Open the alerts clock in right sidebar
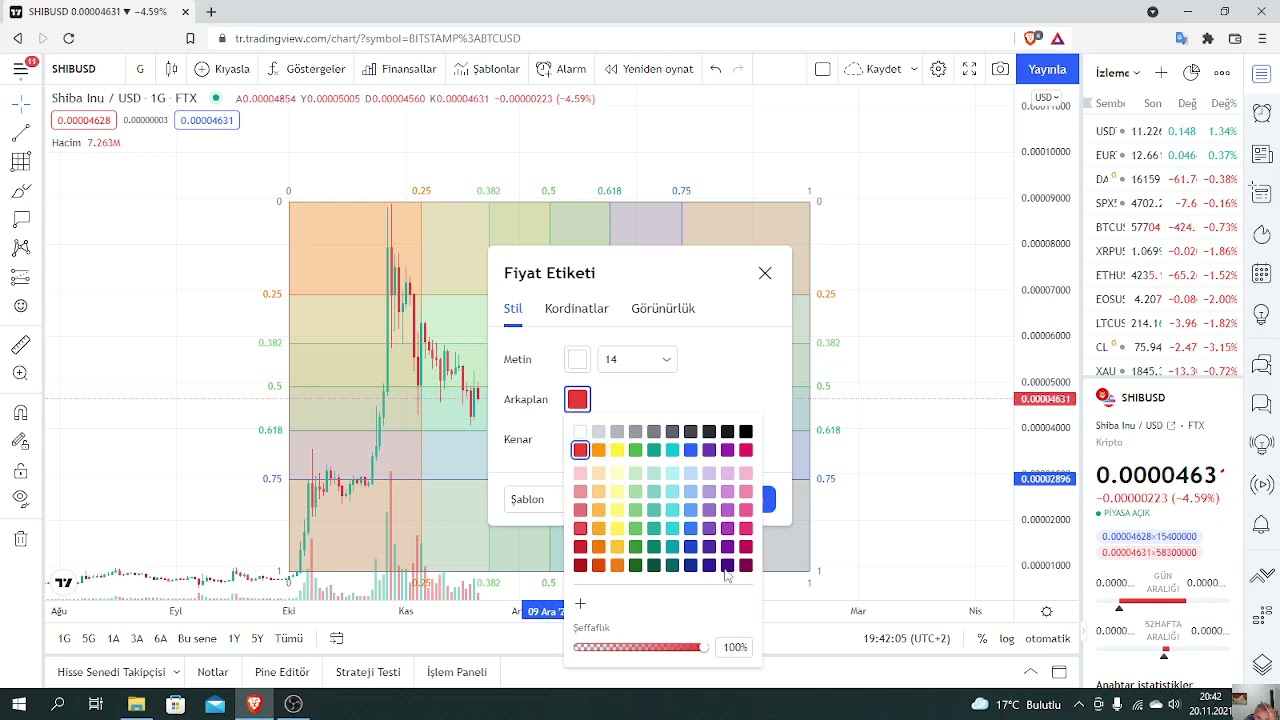 coord(1262,114)
